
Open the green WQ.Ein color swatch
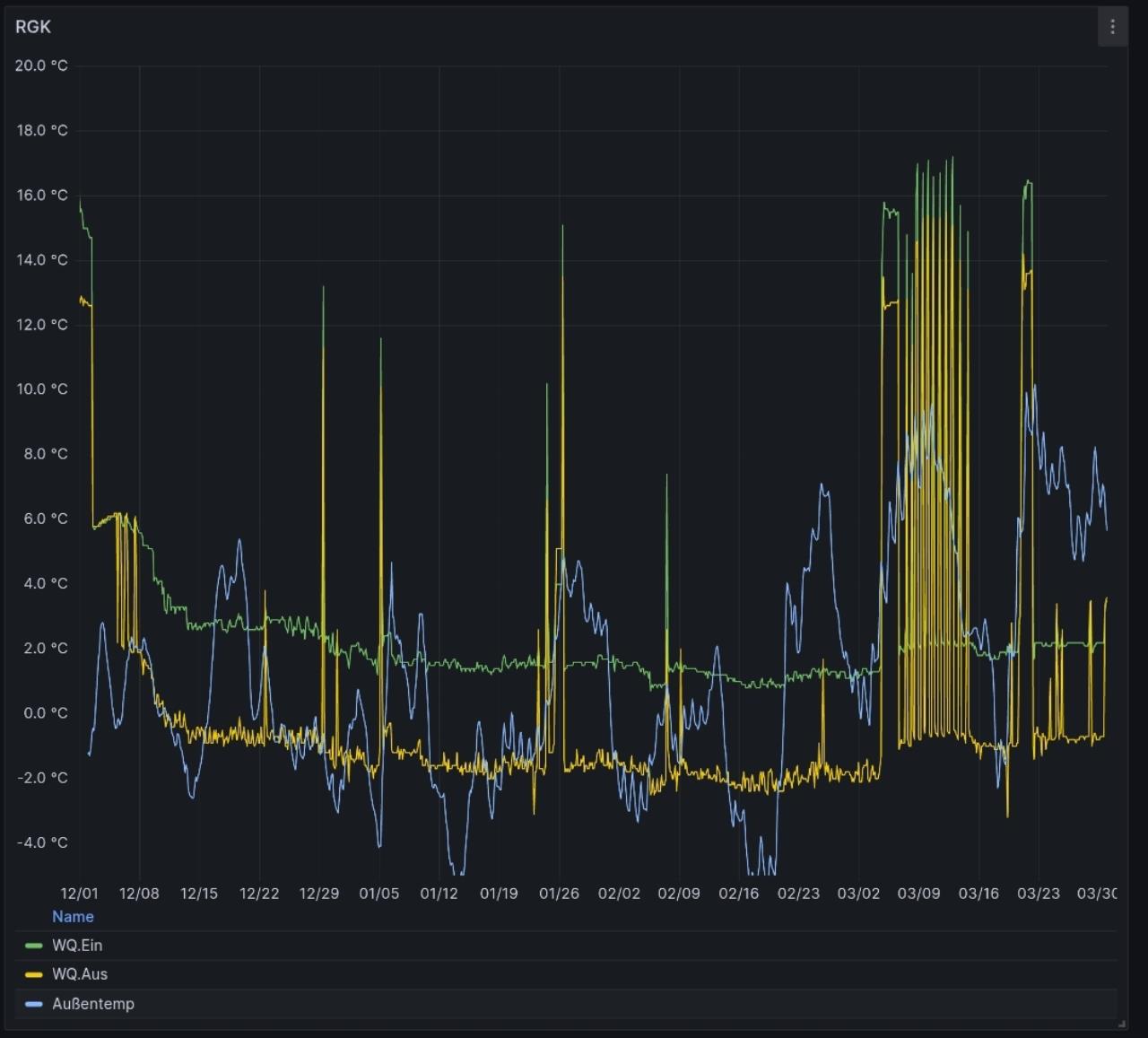coord(34,946)
